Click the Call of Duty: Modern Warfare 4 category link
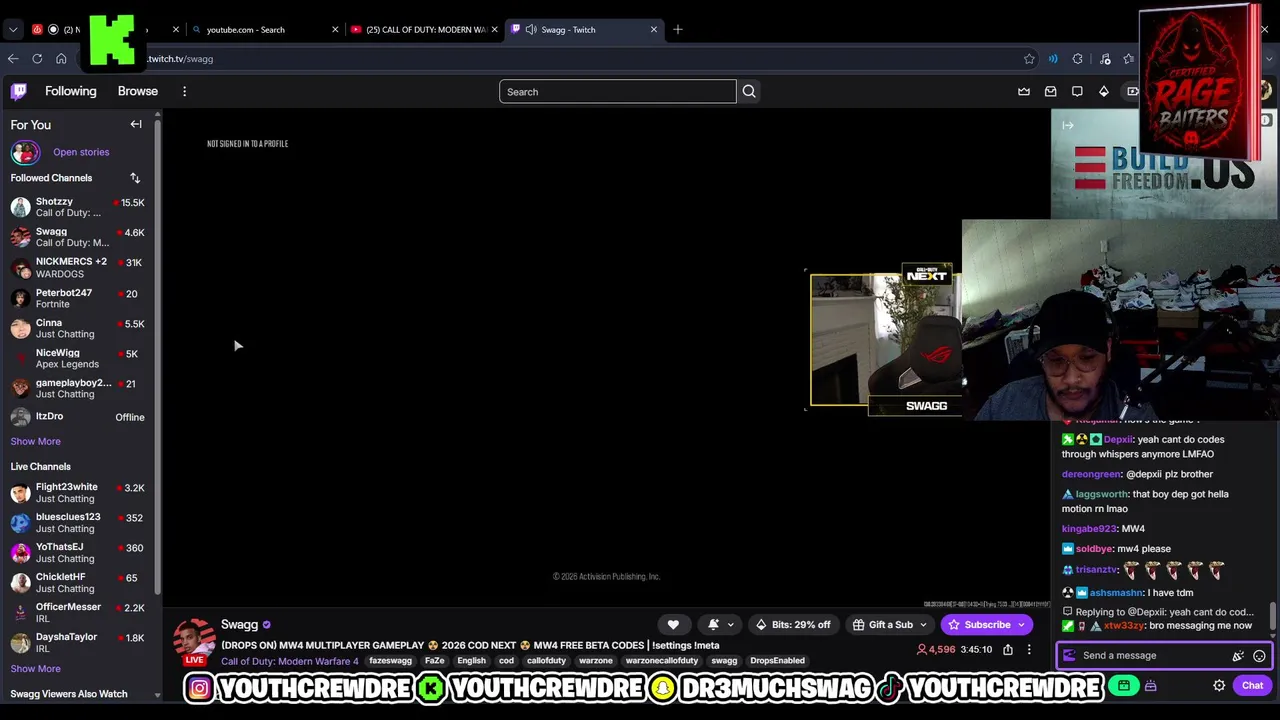 pos(290,661)
